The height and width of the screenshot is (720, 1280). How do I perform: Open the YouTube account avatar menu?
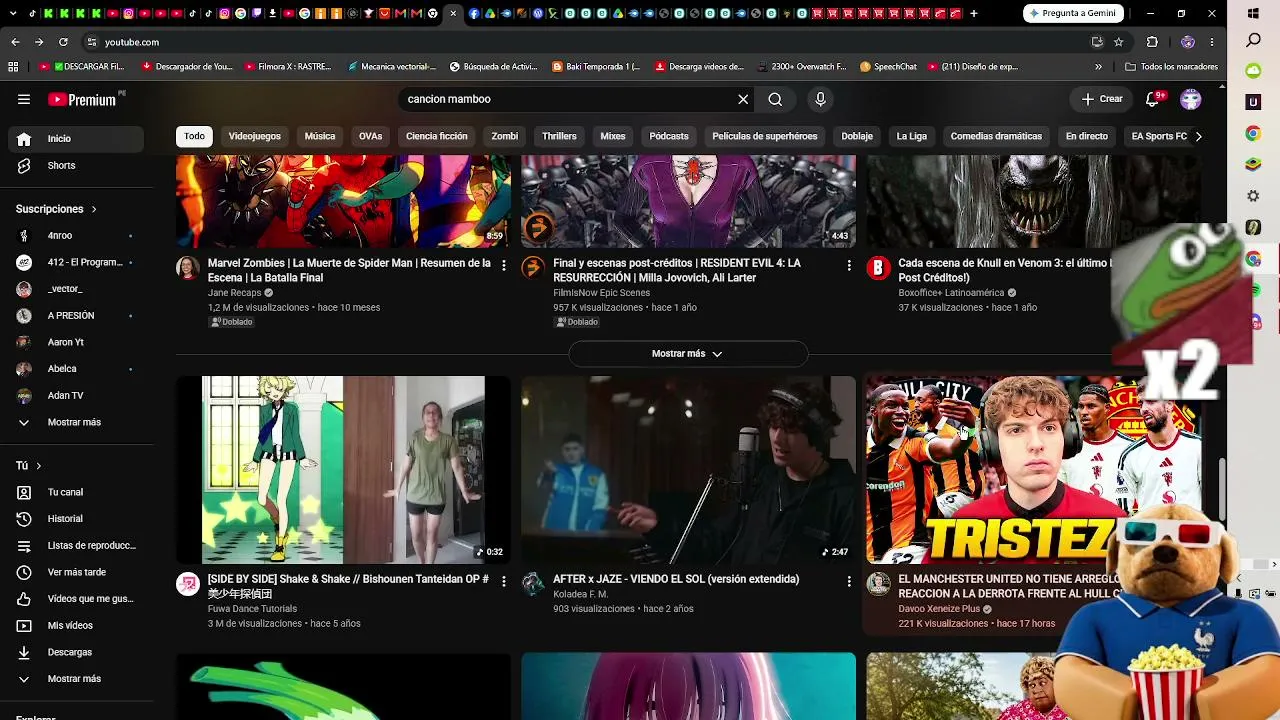click(x=1190, y=99)
